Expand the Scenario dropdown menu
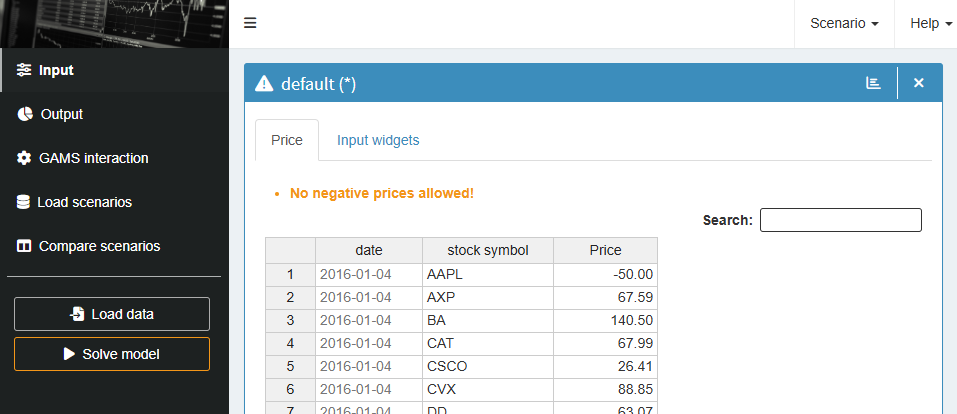This screenshot has width=957, height=414. (x=844, y=23)
